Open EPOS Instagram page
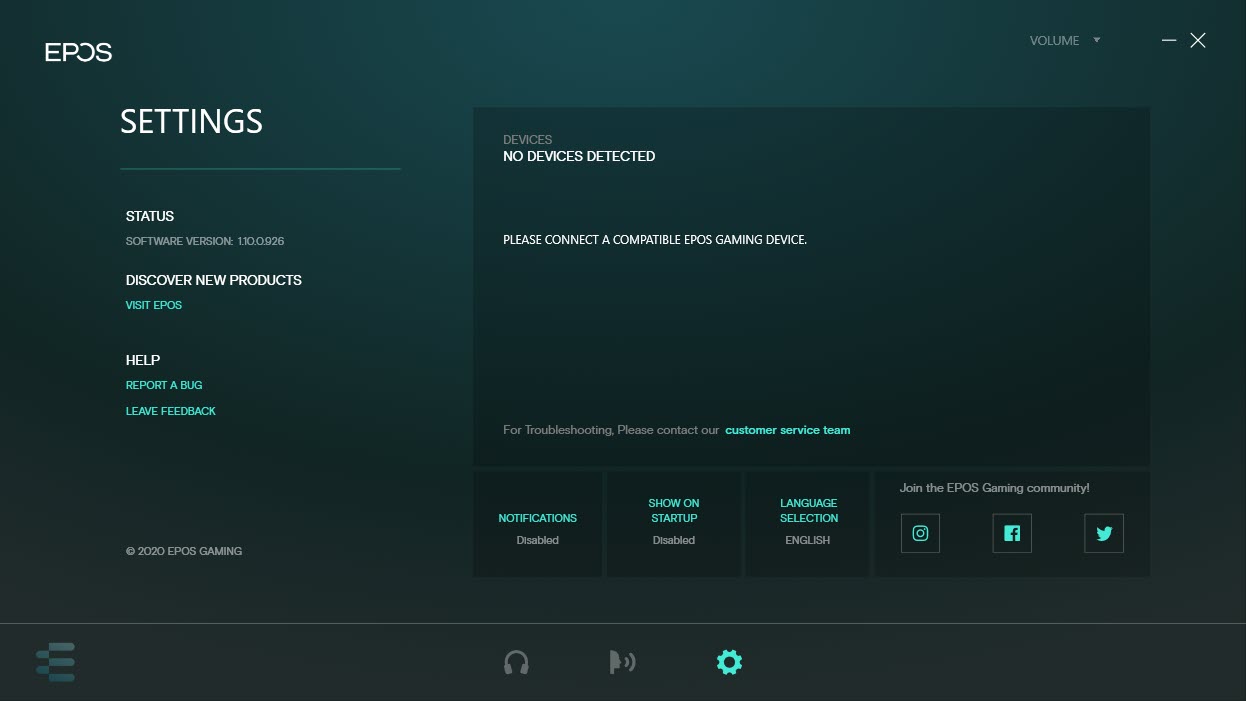 pos(920,533)
